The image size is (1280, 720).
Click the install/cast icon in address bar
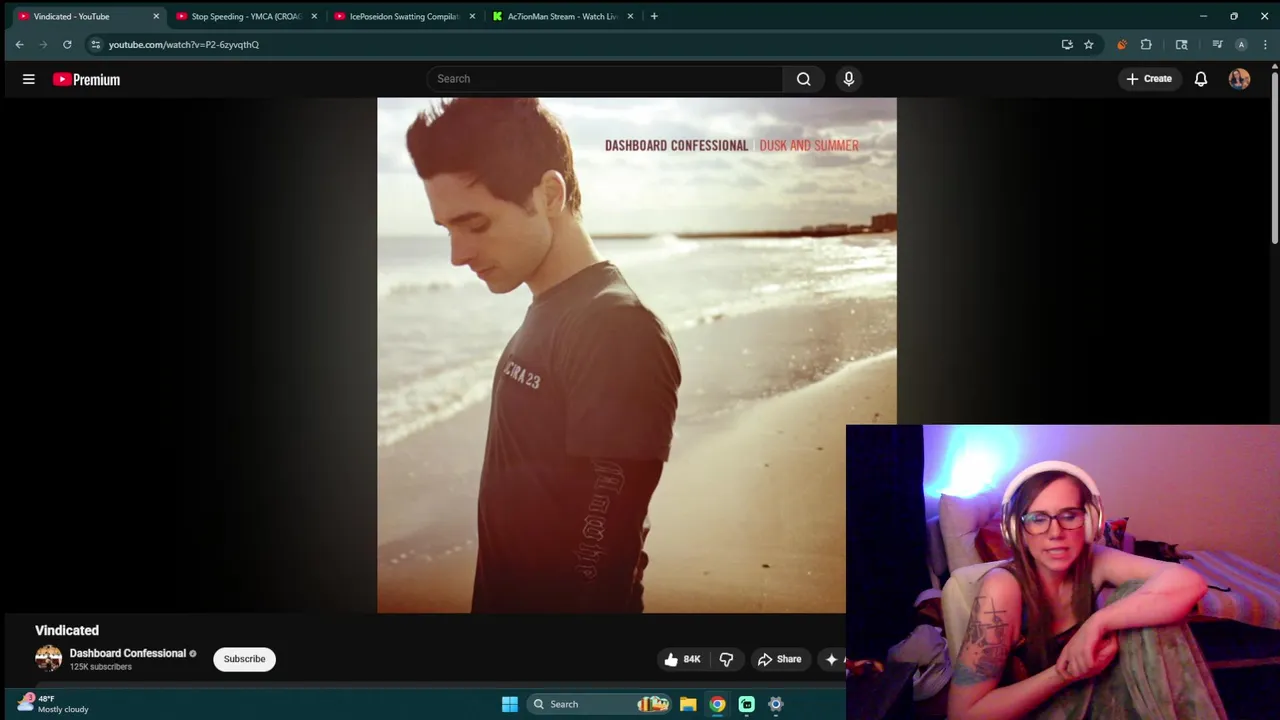click(1067, 44)
